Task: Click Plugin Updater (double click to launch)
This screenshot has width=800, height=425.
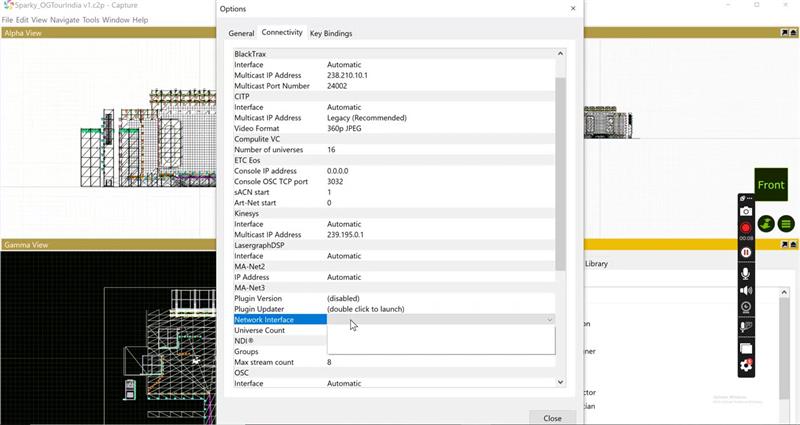Action: 366,309
